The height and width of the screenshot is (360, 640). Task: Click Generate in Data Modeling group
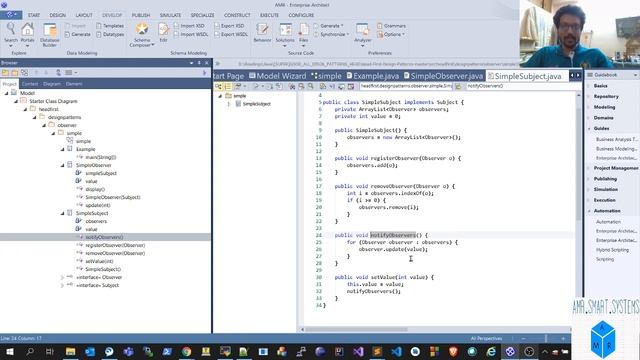(78, 34)
